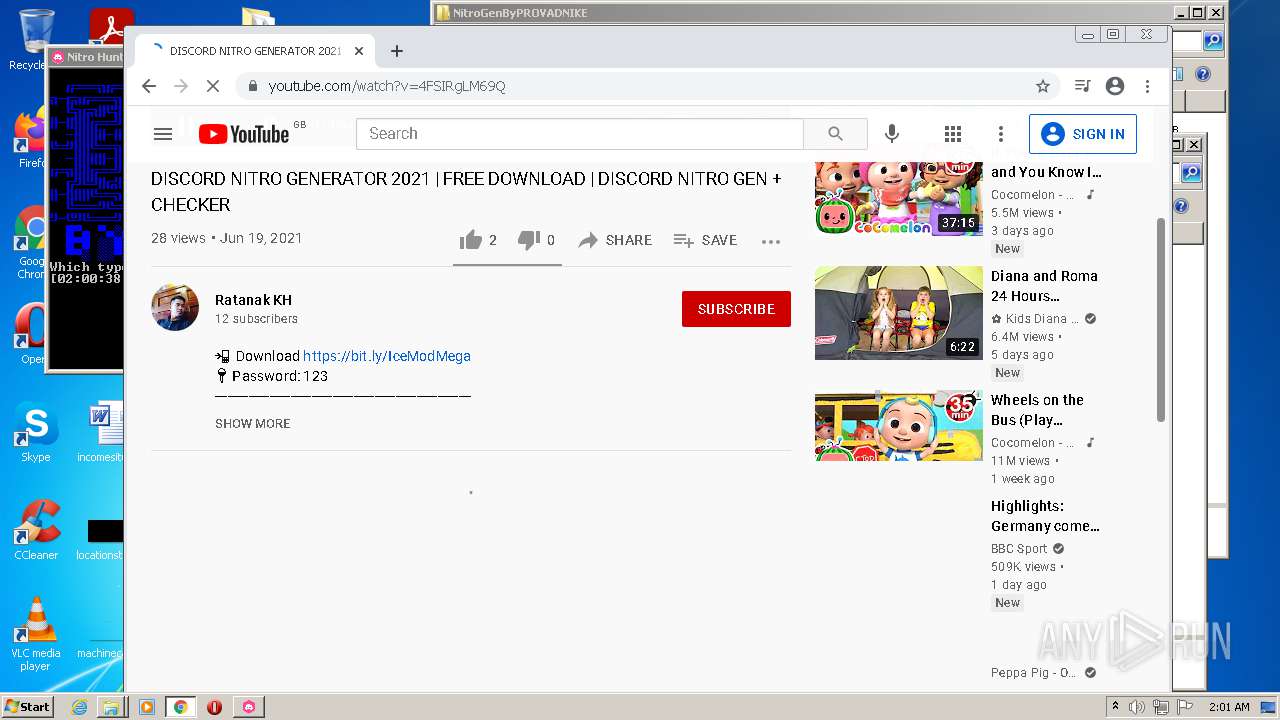Screen dimensions: 1280x720
Task: Go back using Chrome's back arrow
Action: click(149, 86)
